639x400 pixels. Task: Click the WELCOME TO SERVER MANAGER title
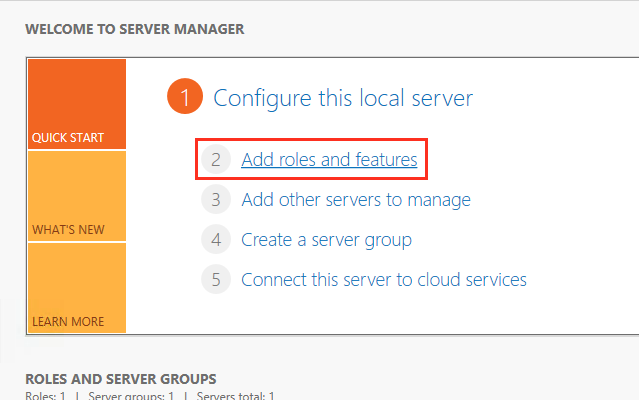[x=135, y=29]
